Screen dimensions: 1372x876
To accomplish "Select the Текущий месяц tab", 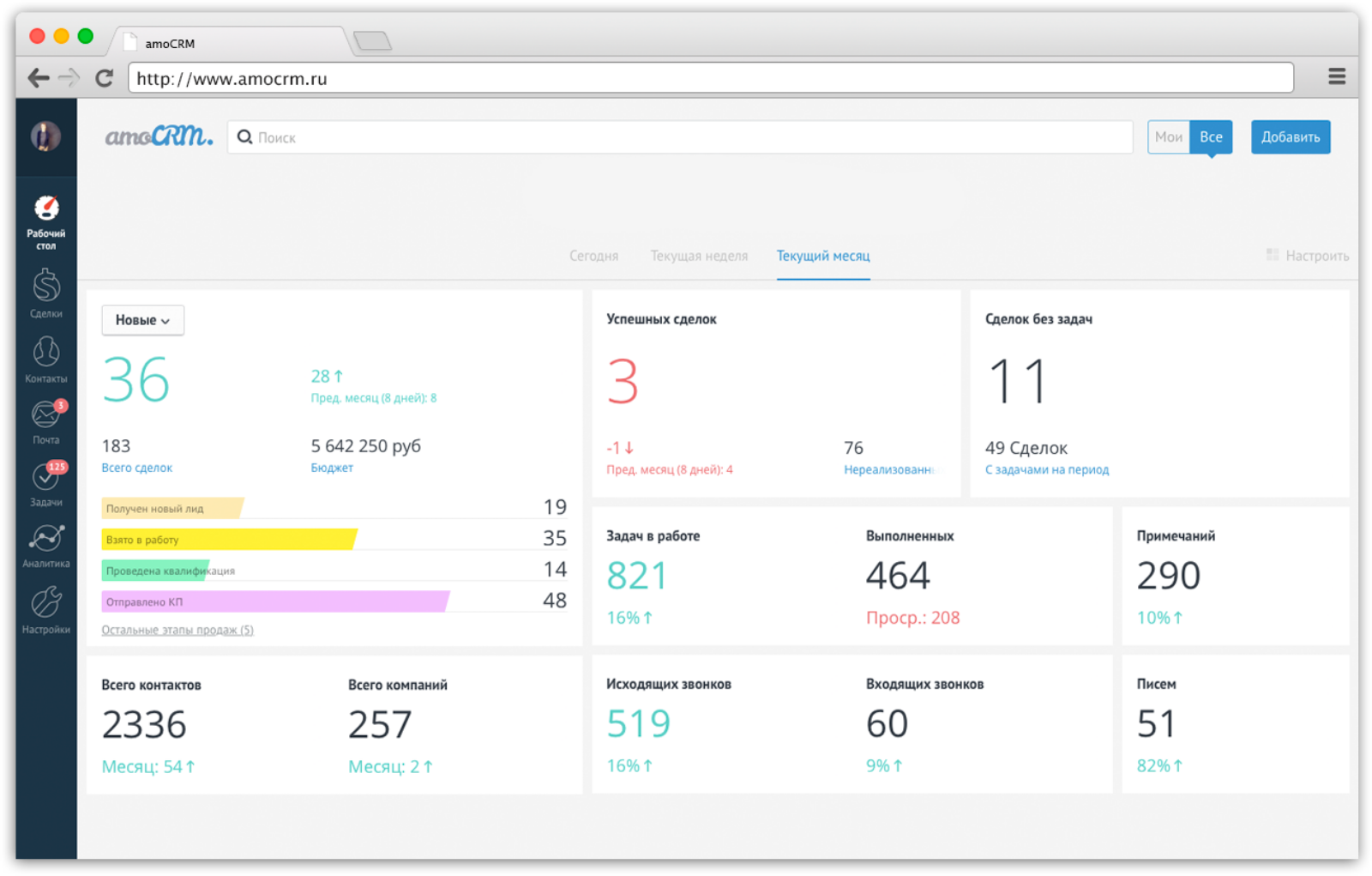I will (823, 256).
